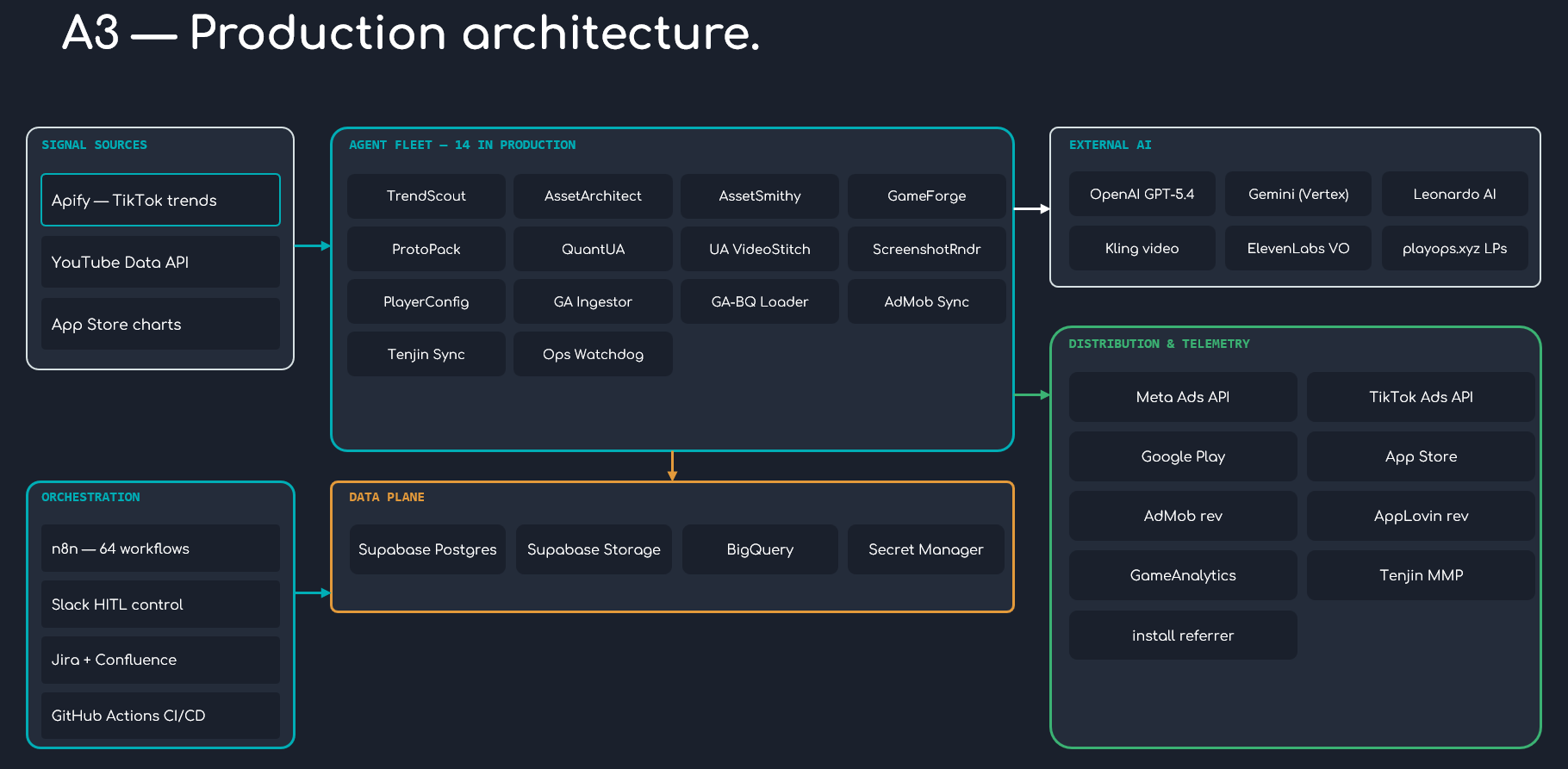Select the playops.xyz LPs box

pyautogui.click(x=1454, y=248)
